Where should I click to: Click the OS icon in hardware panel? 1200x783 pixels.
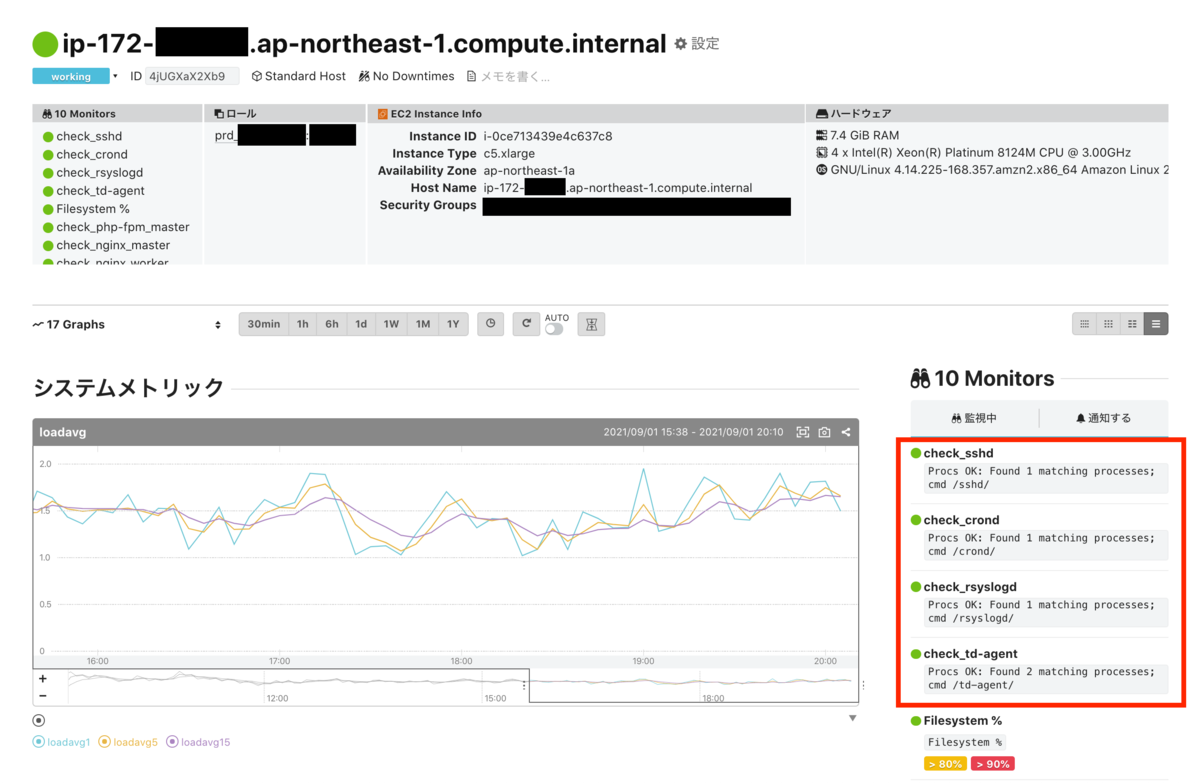822,170
